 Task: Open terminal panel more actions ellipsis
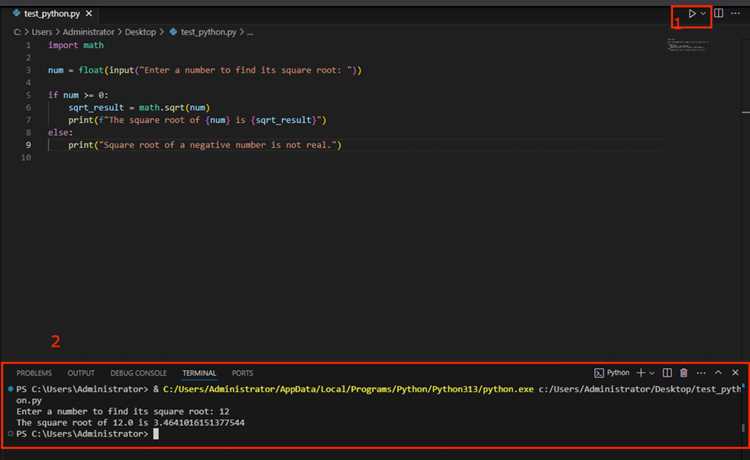(701, 372)
